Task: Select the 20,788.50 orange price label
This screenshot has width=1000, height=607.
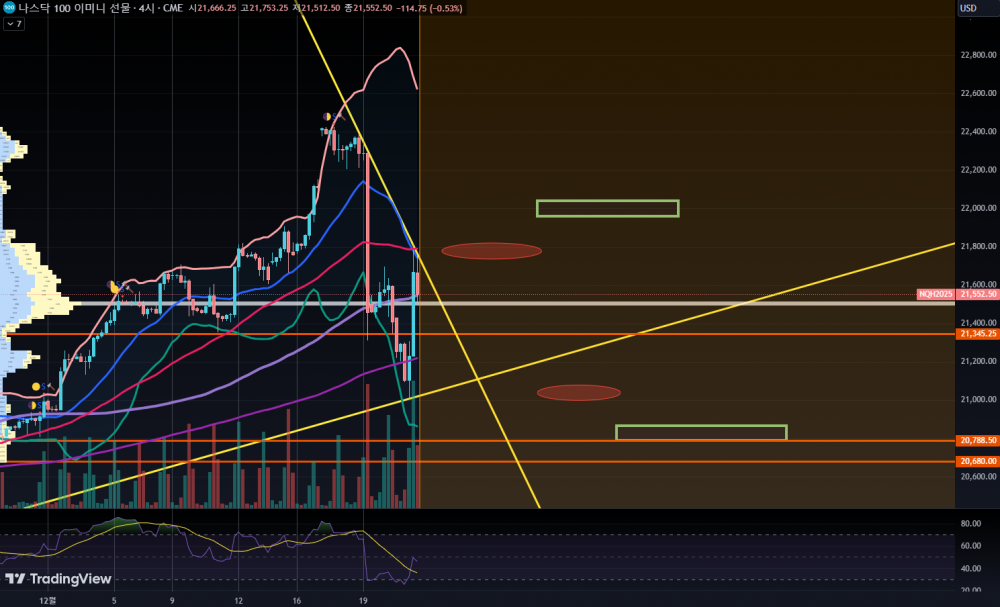Action: [x=977, y=440]
